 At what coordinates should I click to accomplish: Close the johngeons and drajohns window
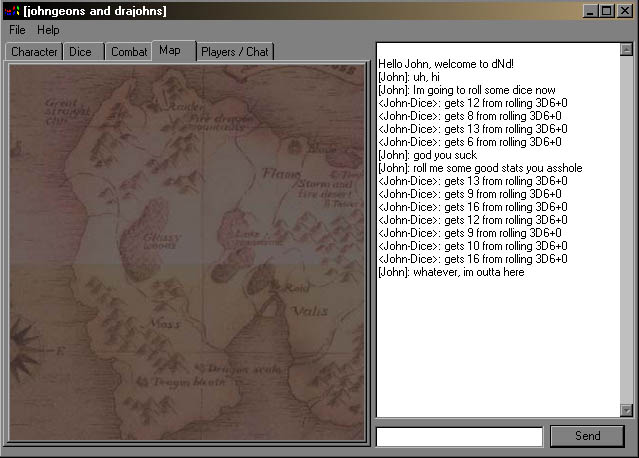[x=625, y=11]
